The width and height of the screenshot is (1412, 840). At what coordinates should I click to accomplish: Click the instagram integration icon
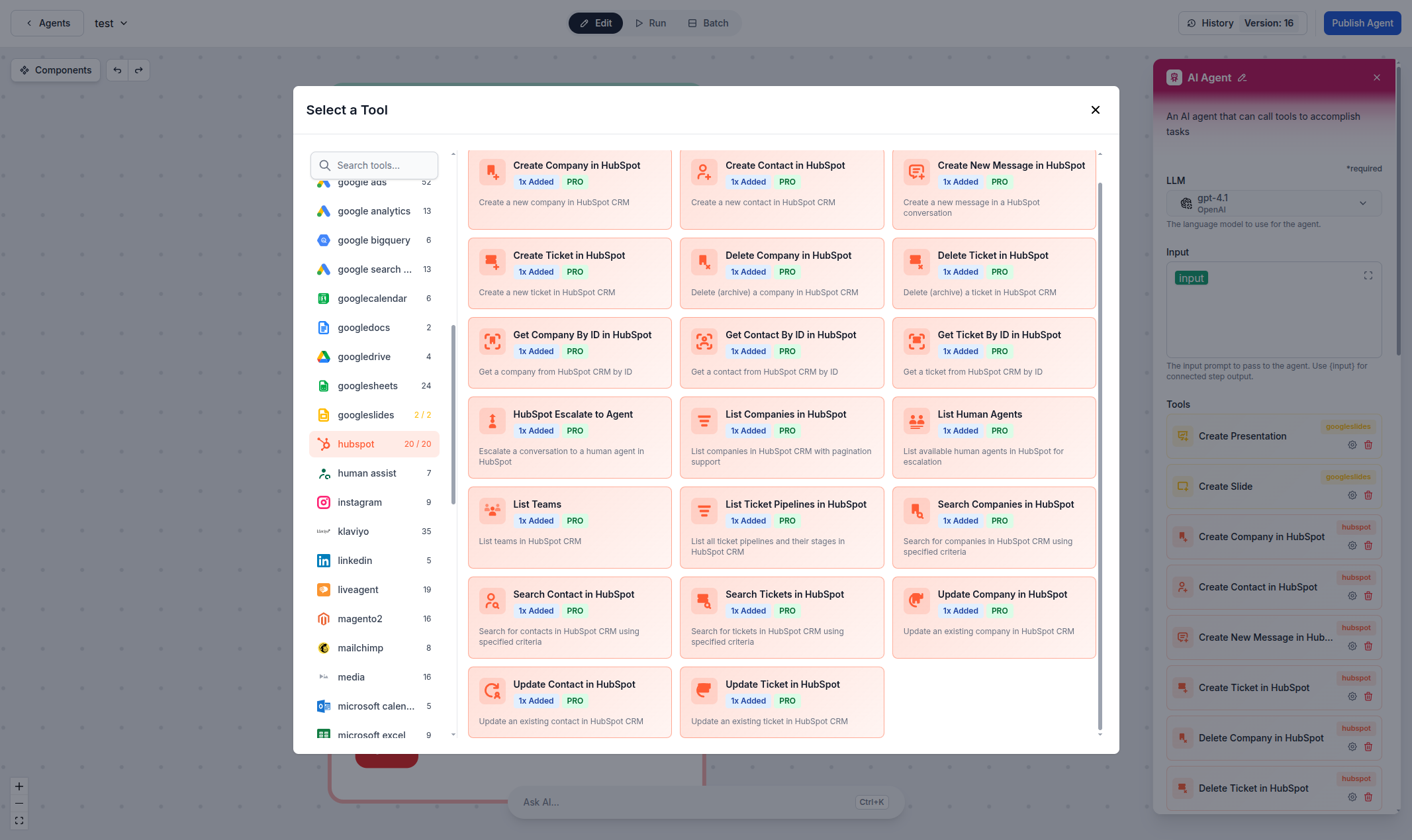pos(323,502)
